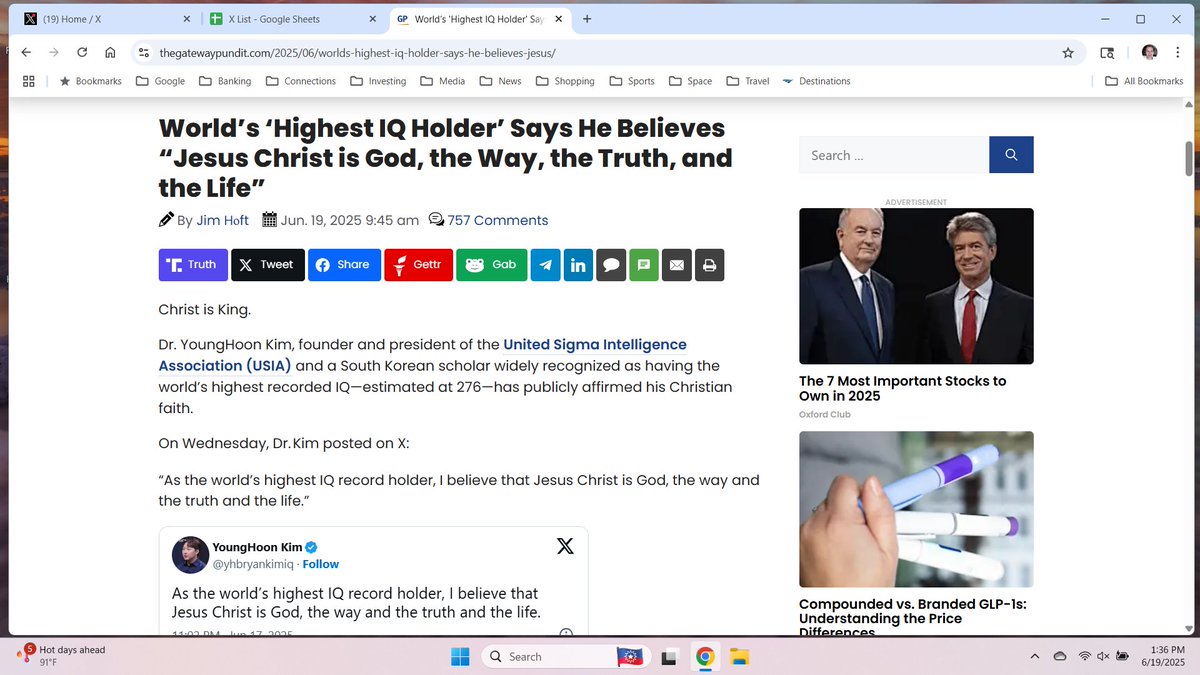Open the starred Bookmarks shortcut

(90, 81)
